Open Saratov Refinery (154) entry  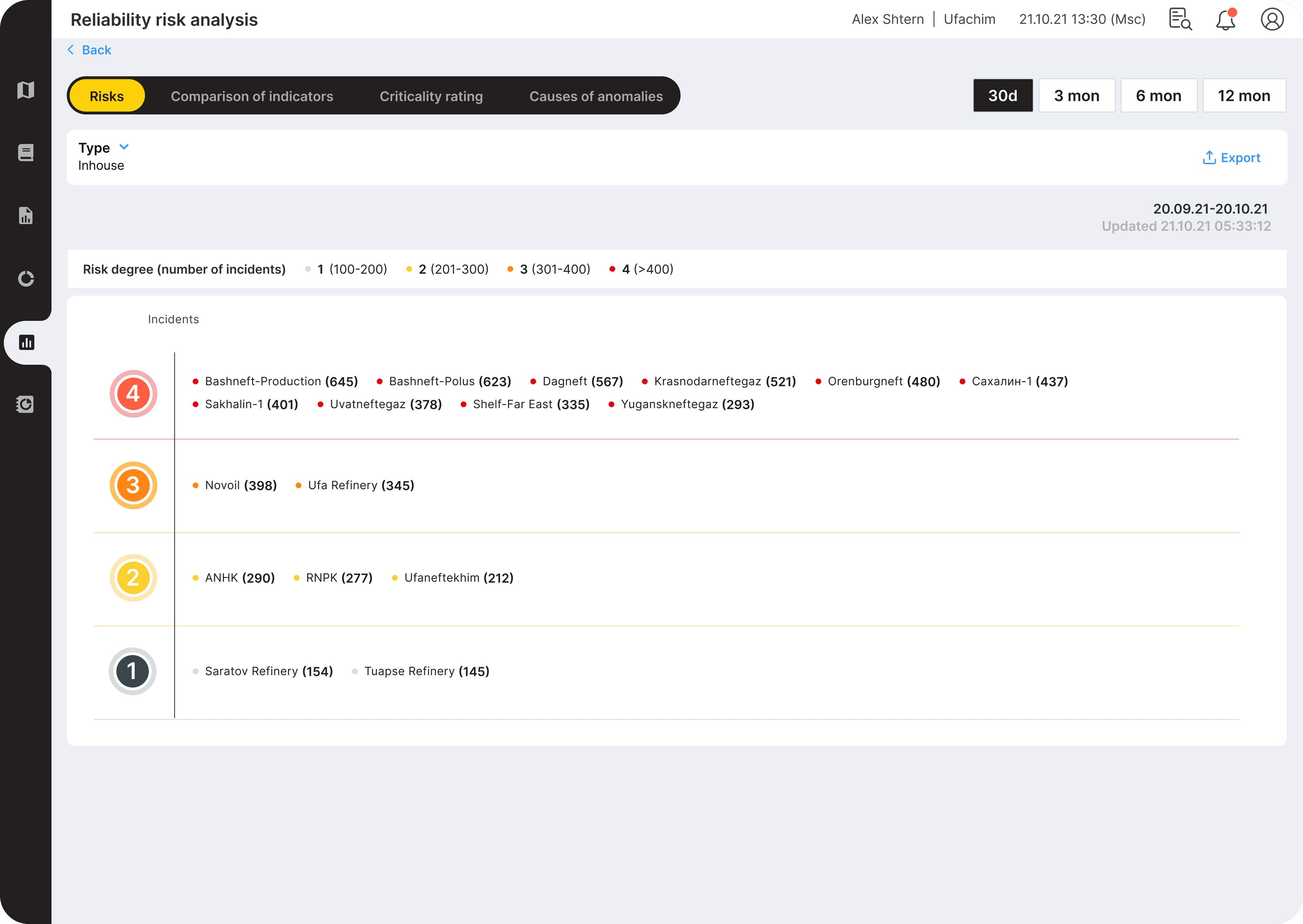[x=262, y=671]
